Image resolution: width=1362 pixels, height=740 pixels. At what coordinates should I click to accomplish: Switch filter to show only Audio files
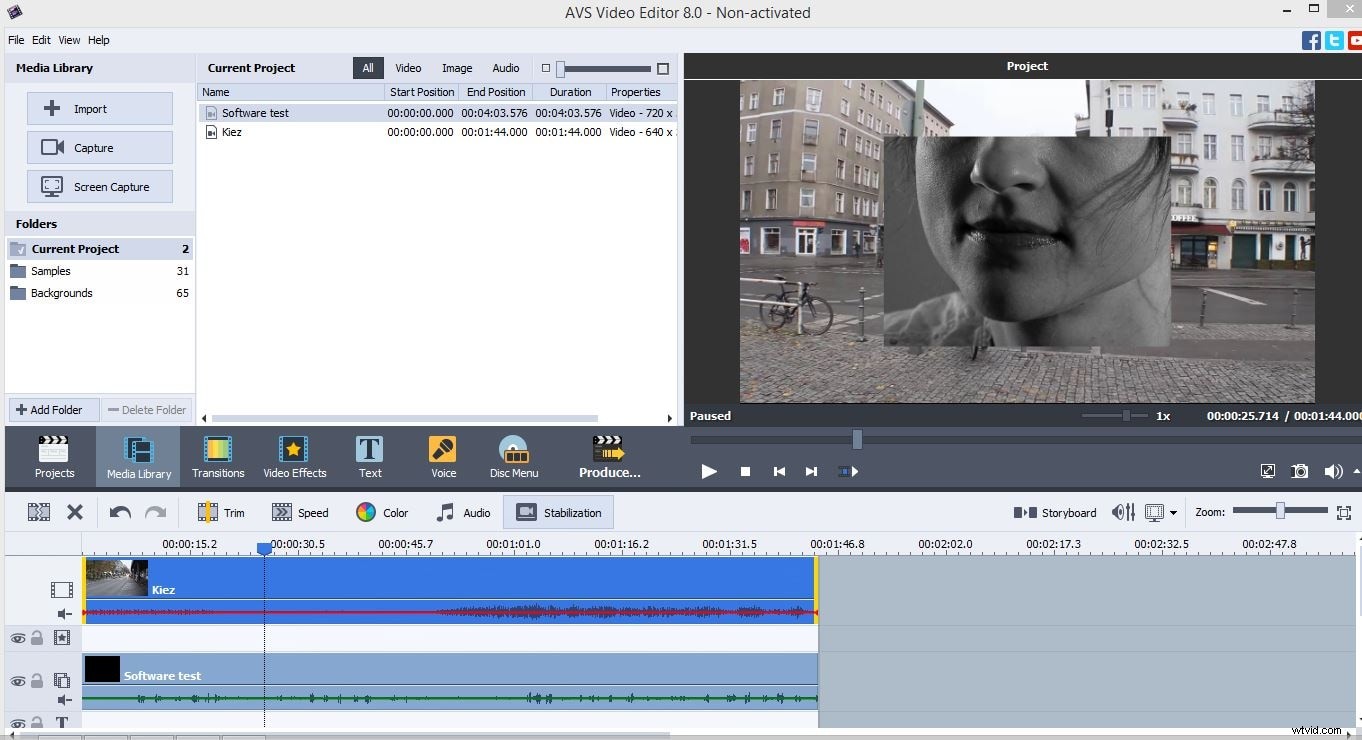point(505,67)
